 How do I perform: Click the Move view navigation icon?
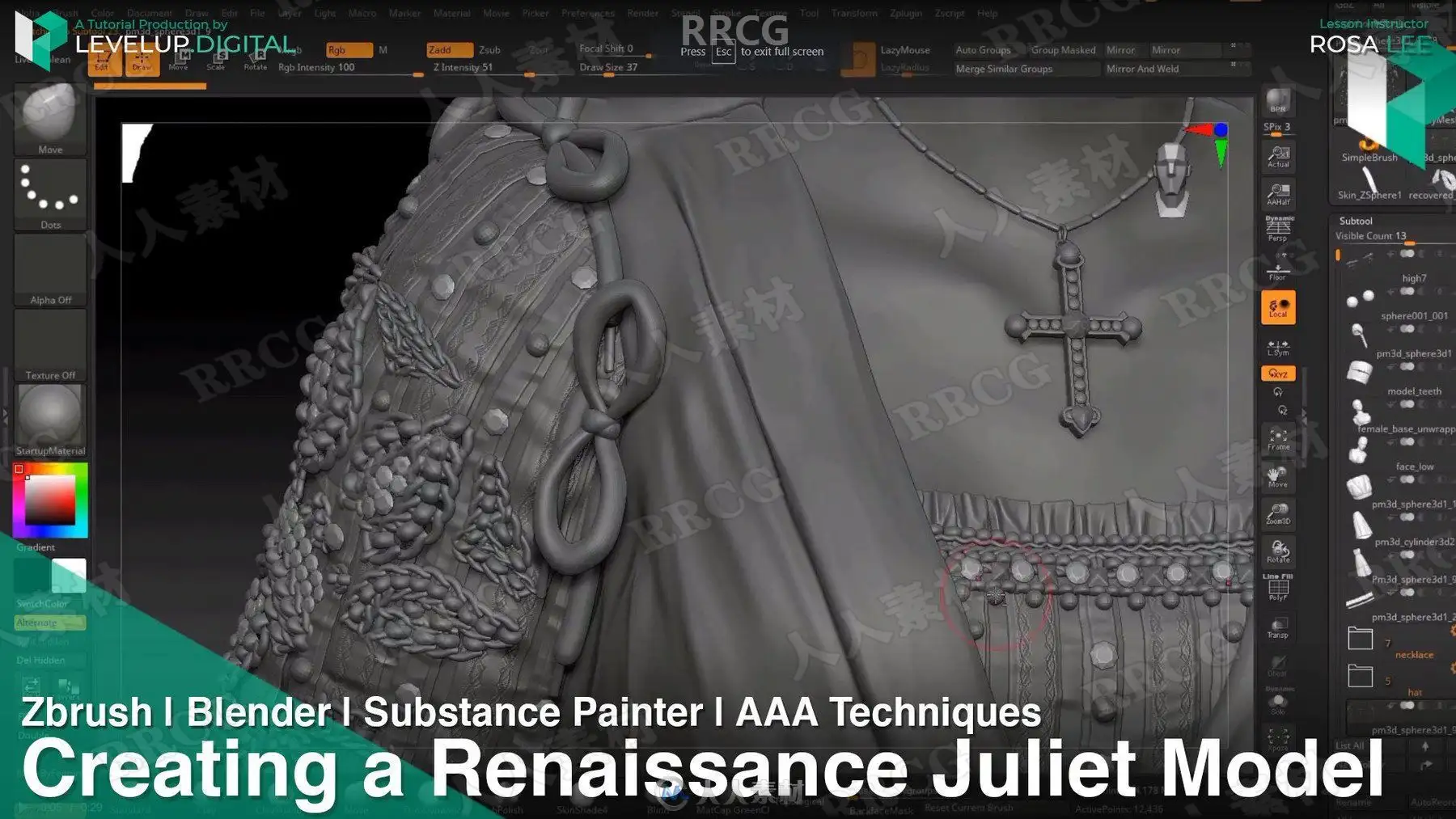coord(1278,477)
